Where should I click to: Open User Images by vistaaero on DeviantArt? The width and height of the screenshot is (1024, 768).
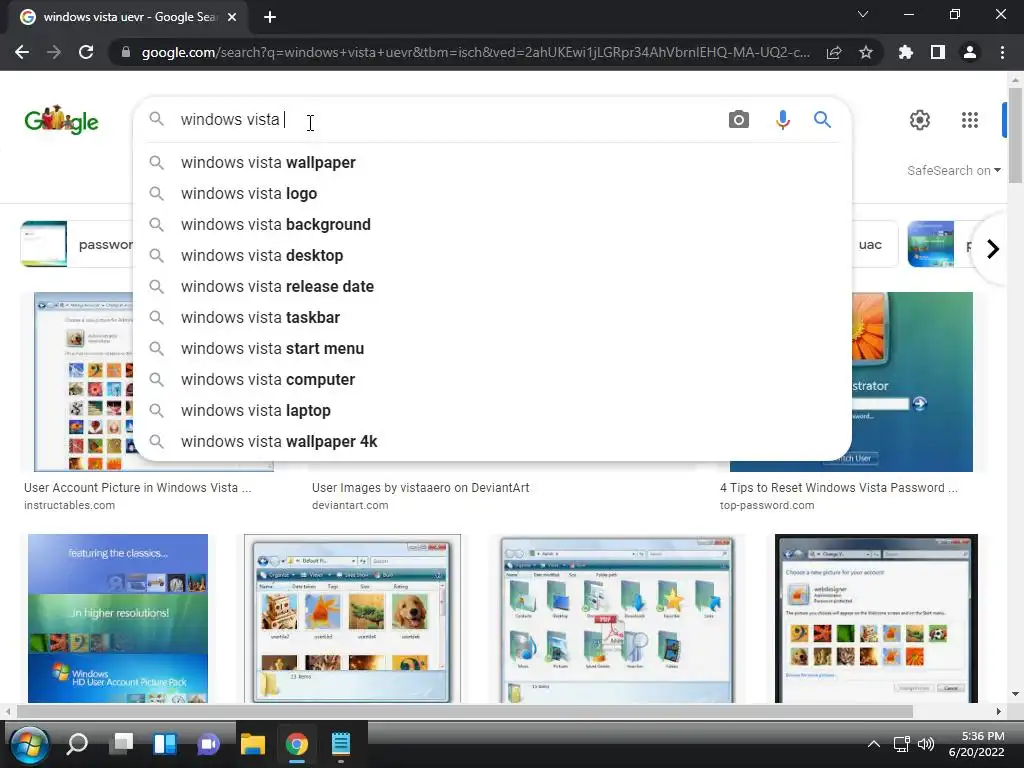tap(421, 488)
